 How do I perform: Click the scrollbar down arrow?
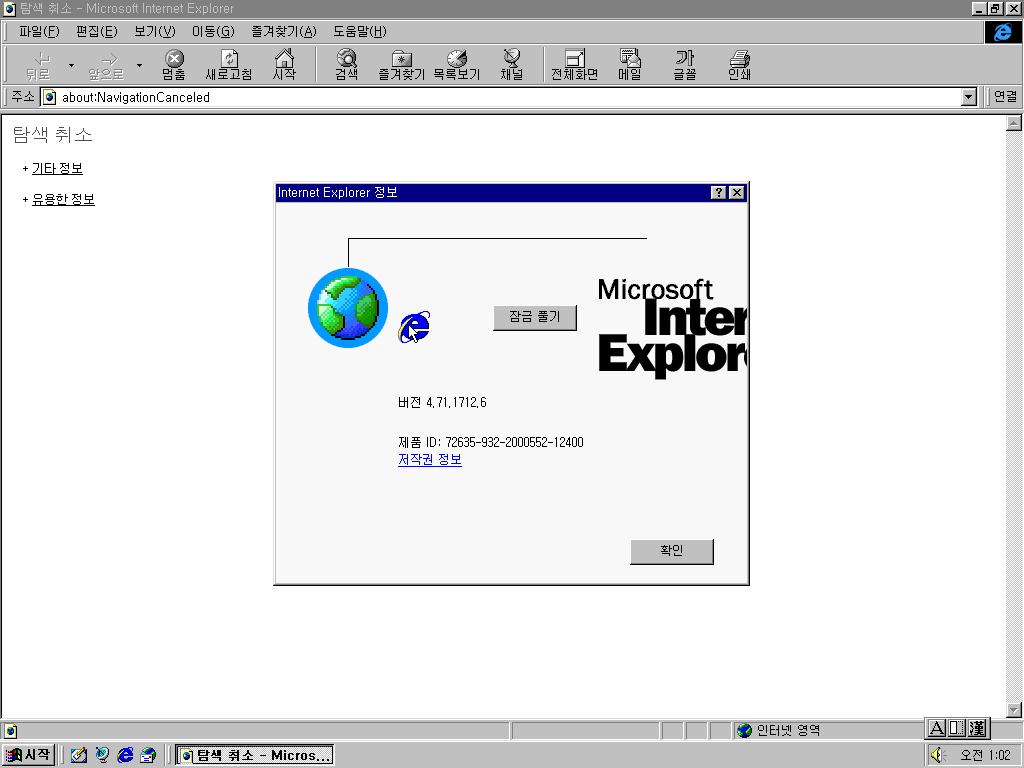point(1014,710)
